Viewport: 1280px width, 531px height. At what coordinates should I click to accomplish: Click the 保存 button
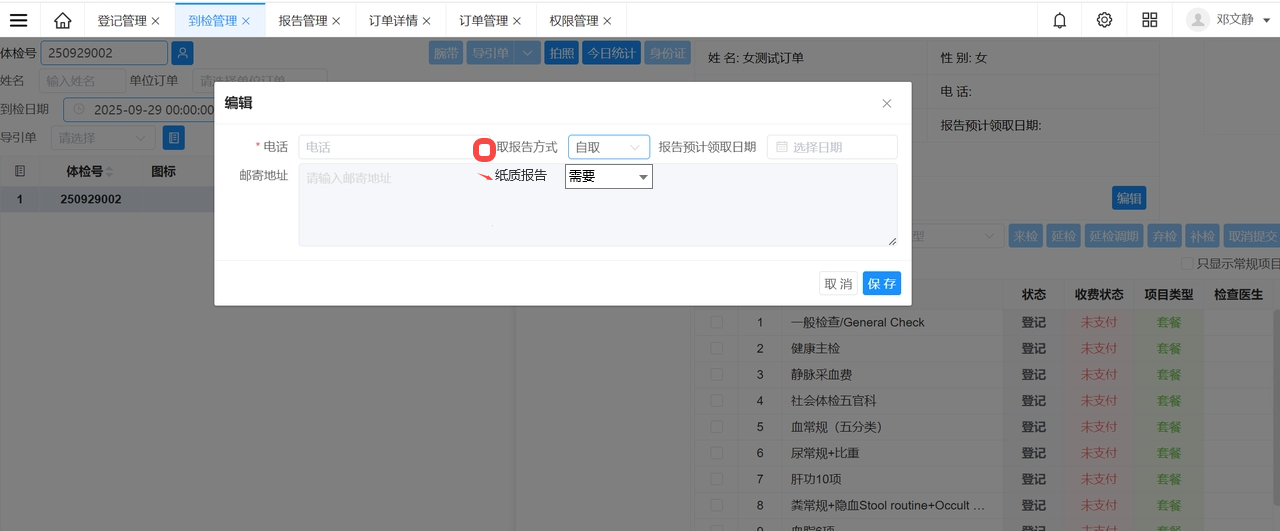tap(881, 284)
